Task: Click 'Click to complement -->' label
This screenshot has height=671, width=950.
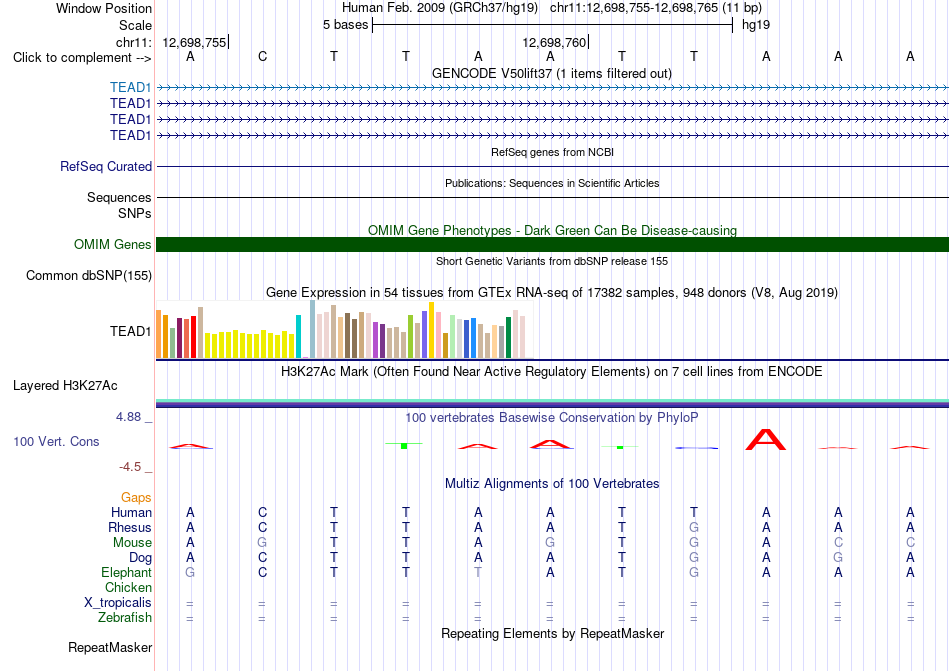Action: [82, 58]
